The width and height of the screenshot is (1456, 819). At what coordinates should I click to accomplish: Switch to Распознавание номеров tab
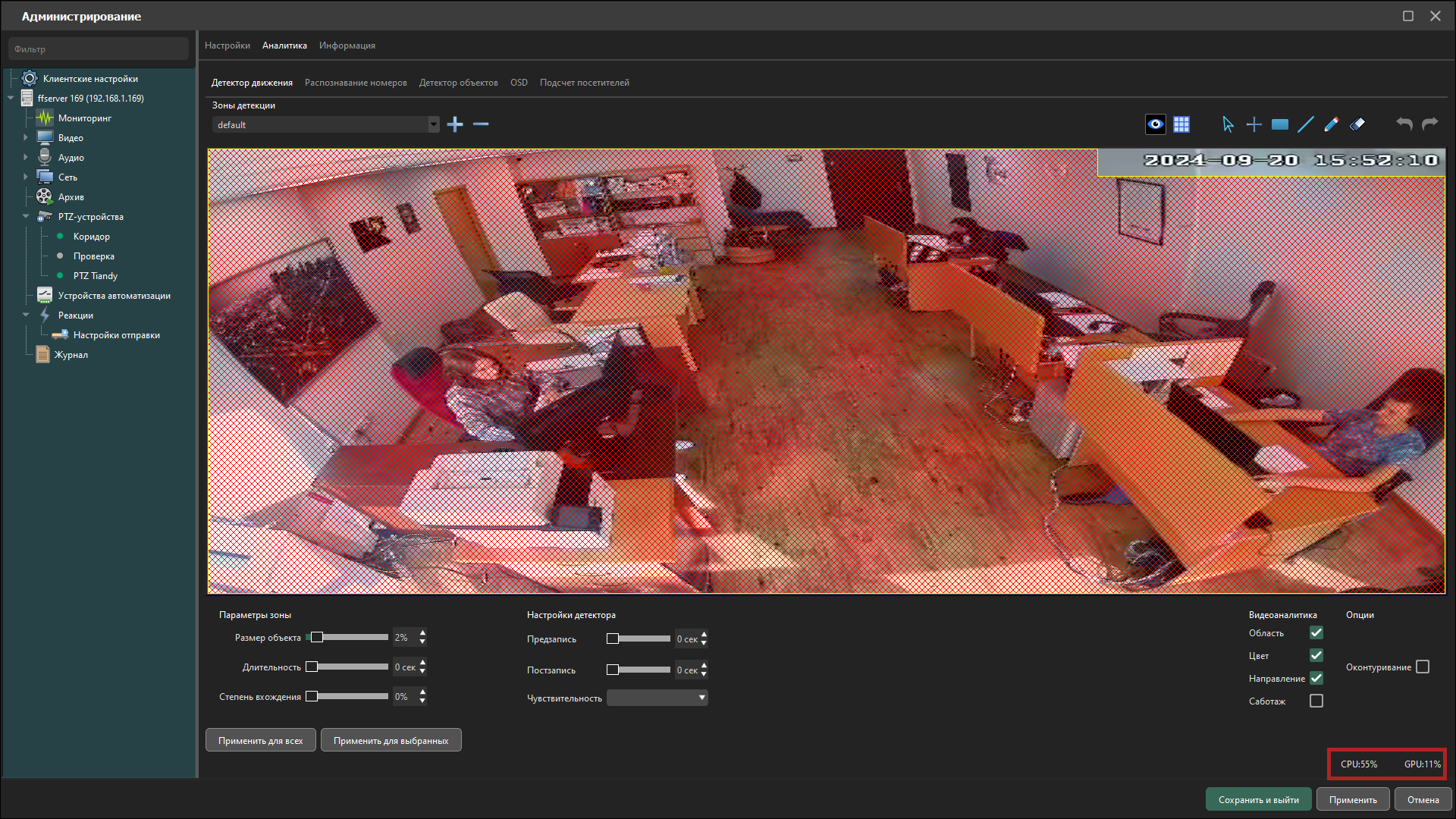coord(356,83)
